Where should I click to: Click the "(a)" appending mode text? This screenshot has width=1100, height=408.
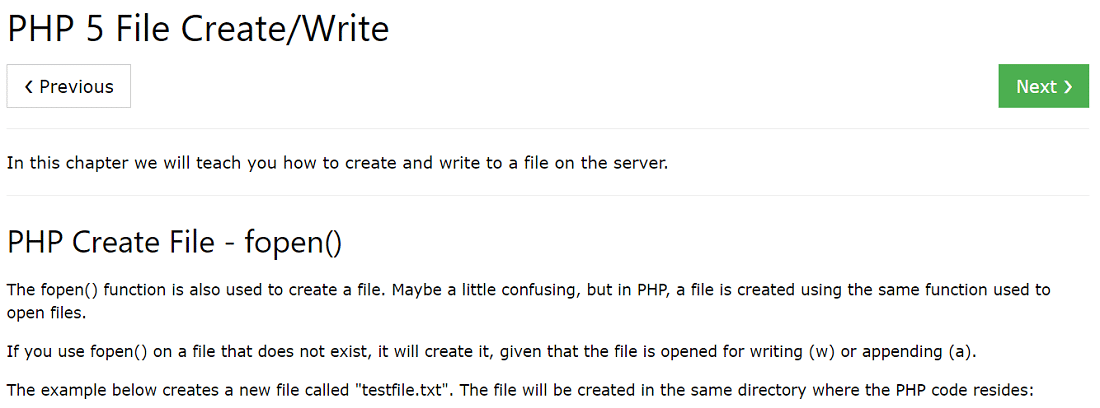pyautogui.click(x=961, y=352)
